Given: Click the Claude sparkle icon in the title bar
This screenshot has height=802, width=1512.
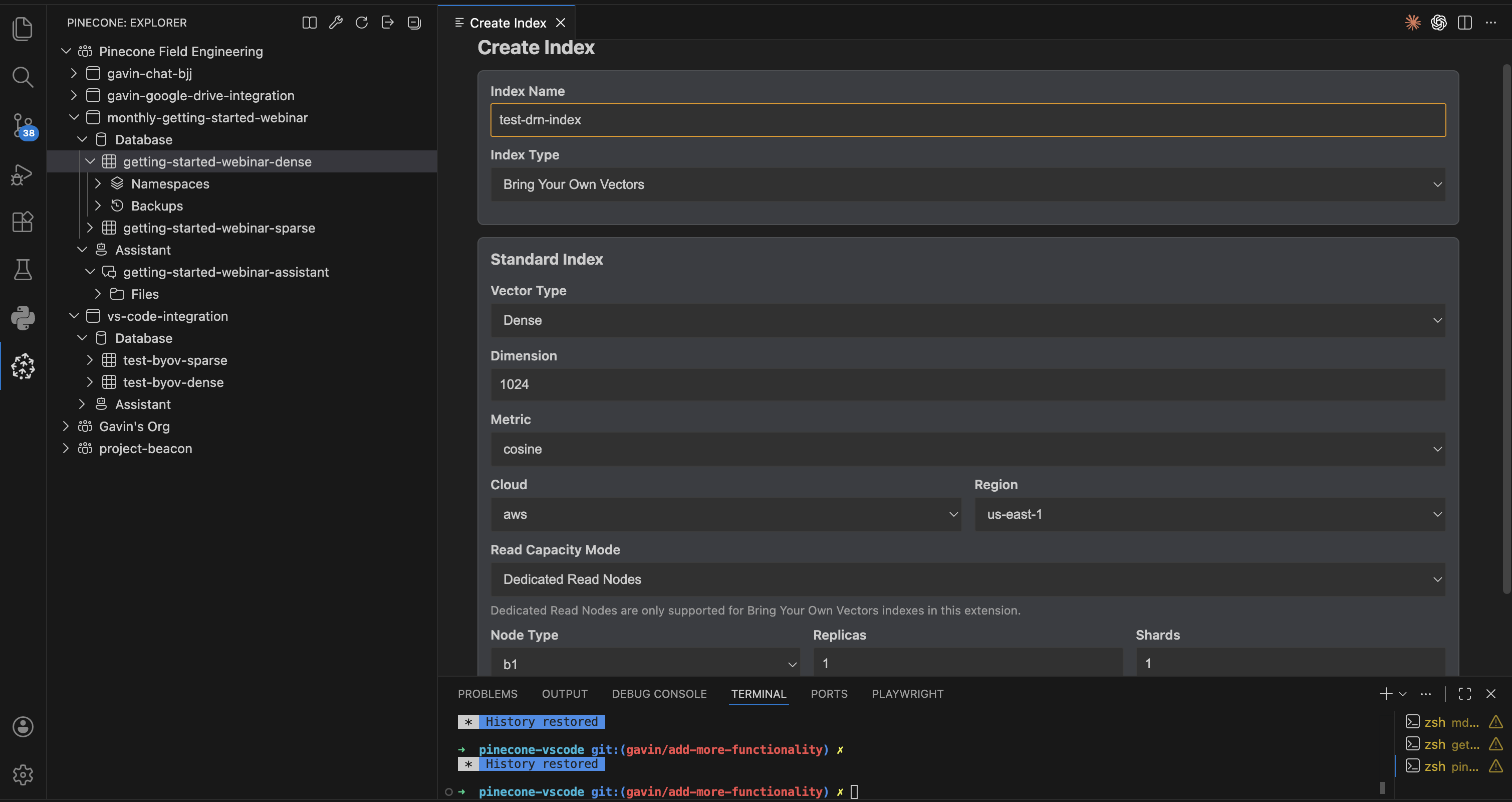Looking at the screenshot, I should tap(1413, 23).
